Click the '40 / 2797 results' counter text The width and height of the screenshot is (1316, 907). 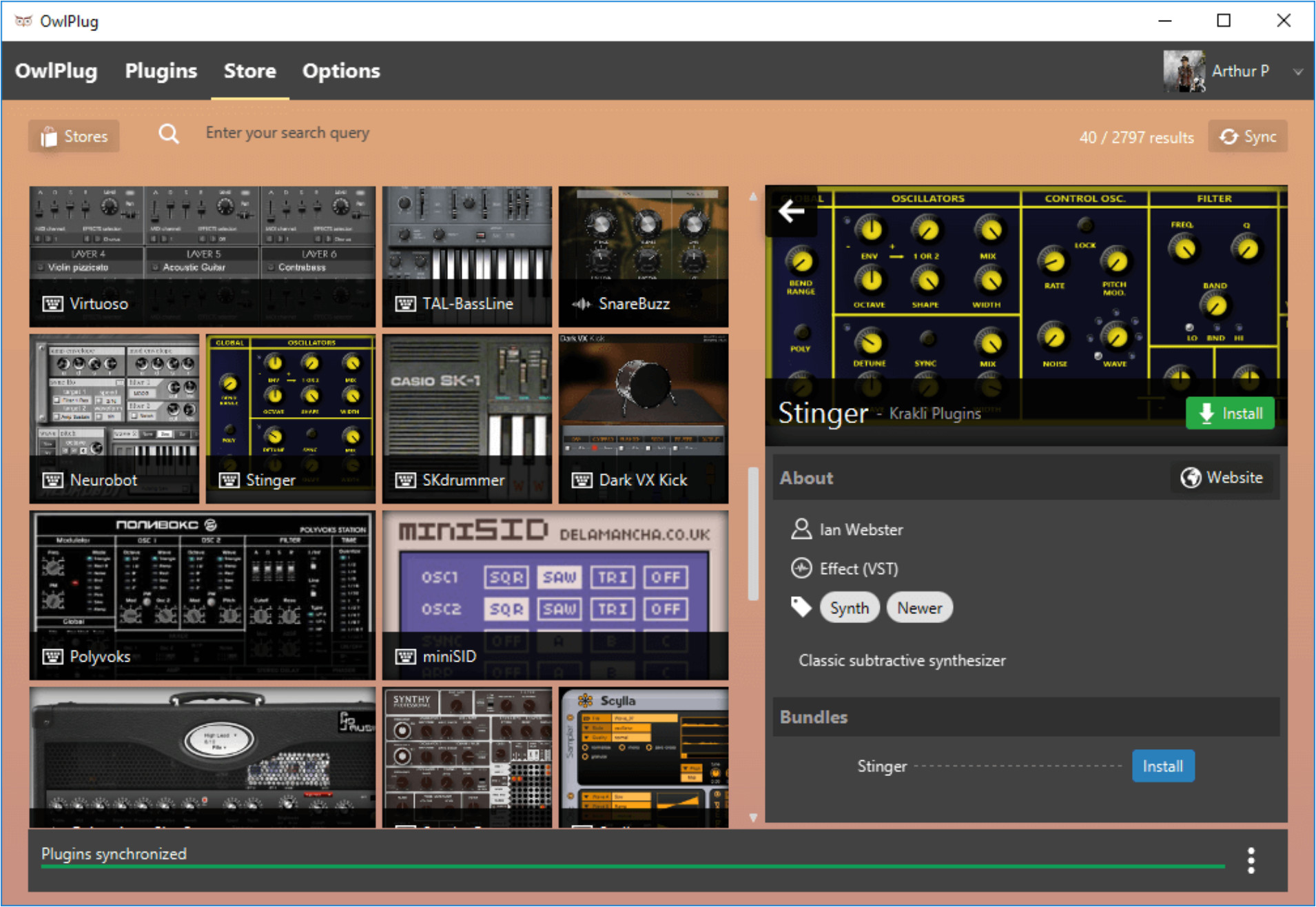(x=1136, y=137)
